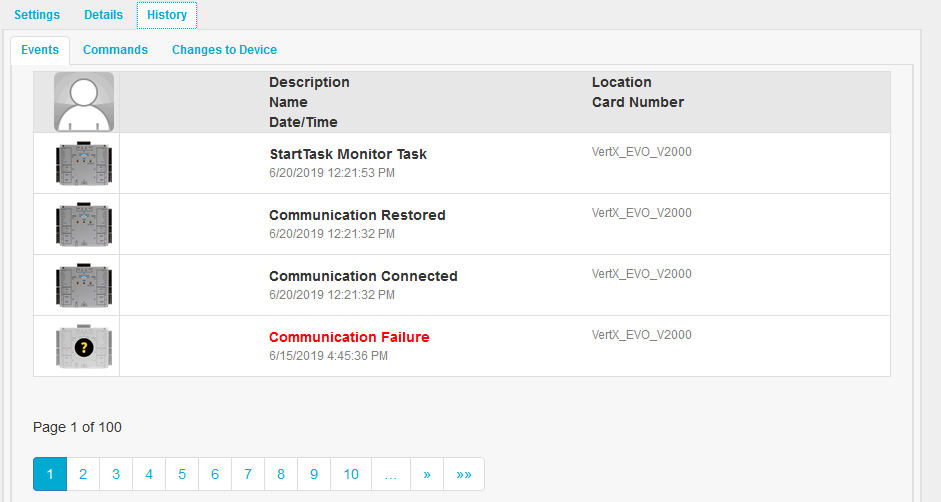Open the StartTask Monitor Task event
This screenshot has height=502, width=941.
348,154
